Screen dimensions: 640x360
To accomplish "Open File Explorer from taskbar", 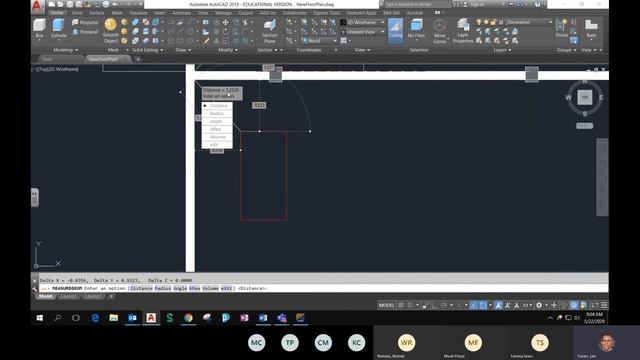I will point(113,318).
